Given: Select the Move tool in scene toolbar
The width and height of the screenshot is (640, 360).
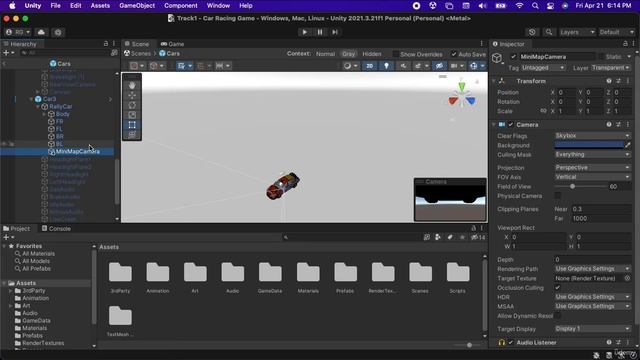Looking at the screenshot, I should (x=132, y=95).
